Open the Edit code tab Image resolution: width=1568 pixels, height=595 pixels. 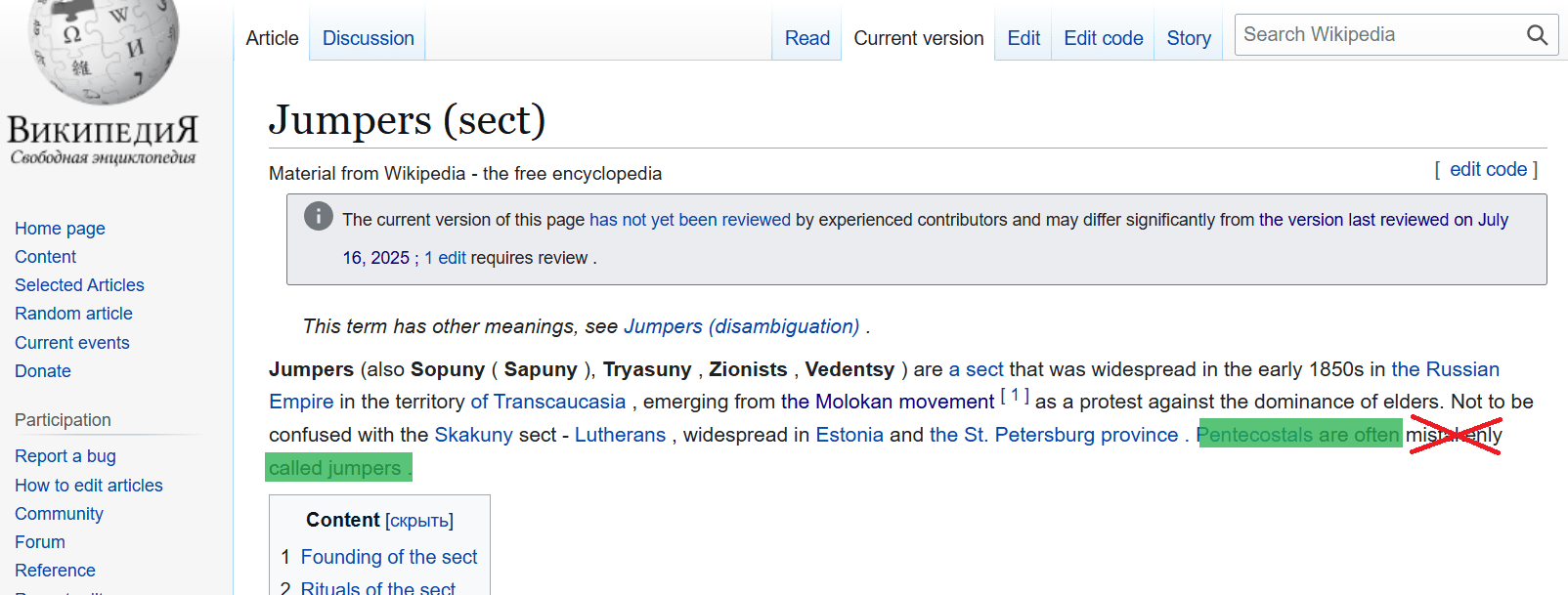1103,38
